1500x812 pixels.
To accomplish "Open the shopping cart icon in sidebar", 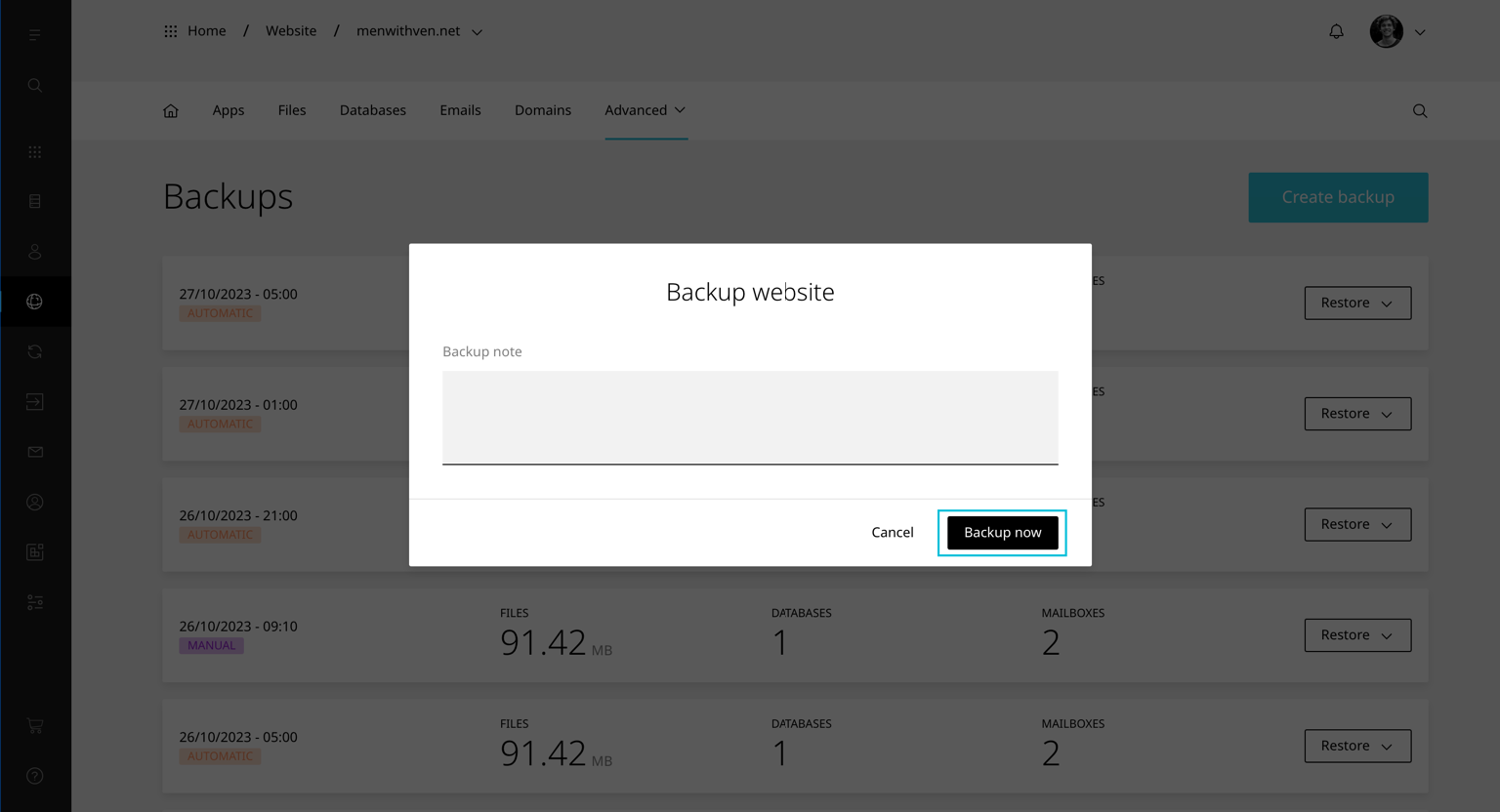I will point(35,726).
